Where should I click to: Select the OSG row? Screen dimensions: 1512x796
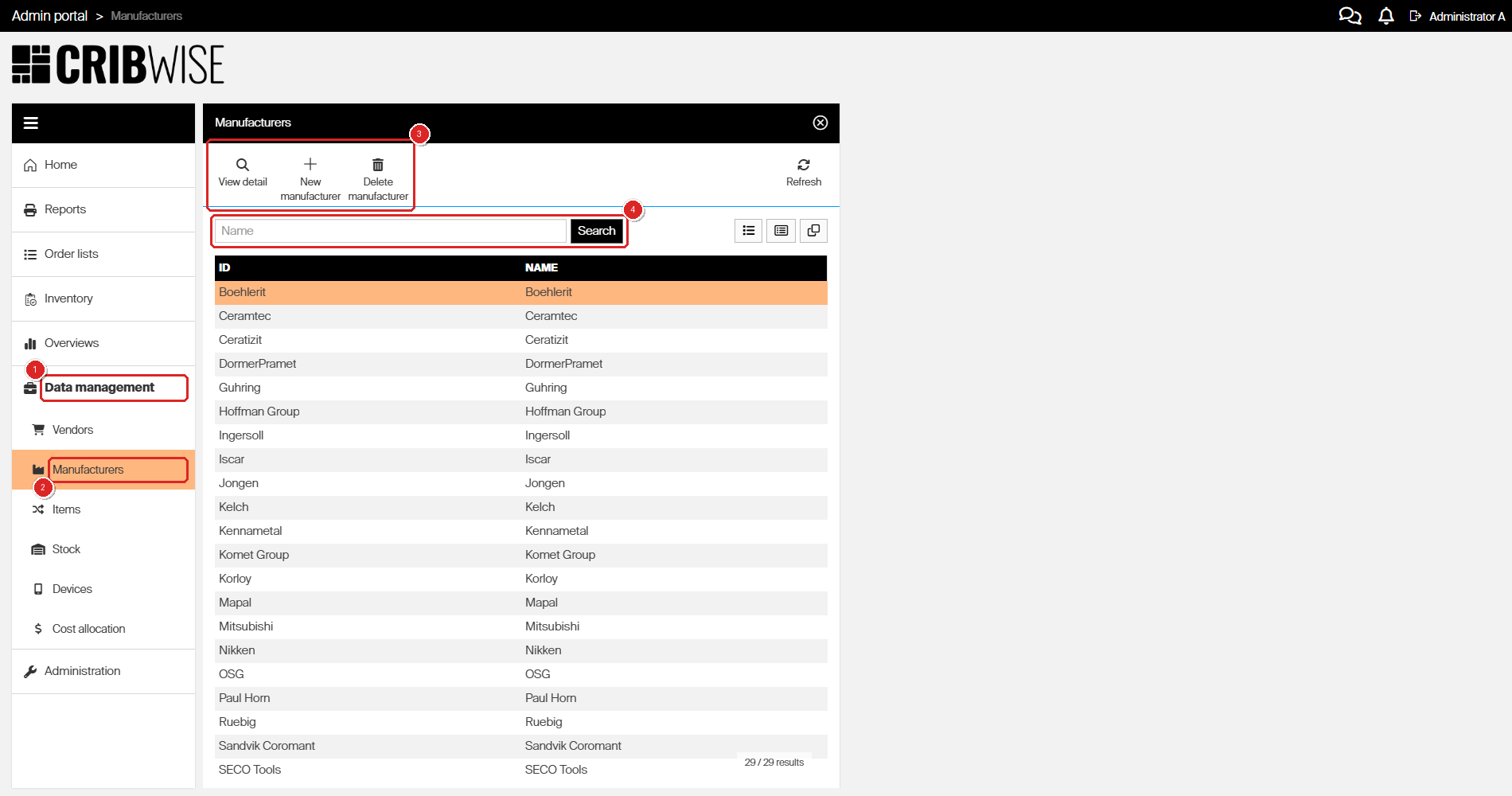pos(521,674)
